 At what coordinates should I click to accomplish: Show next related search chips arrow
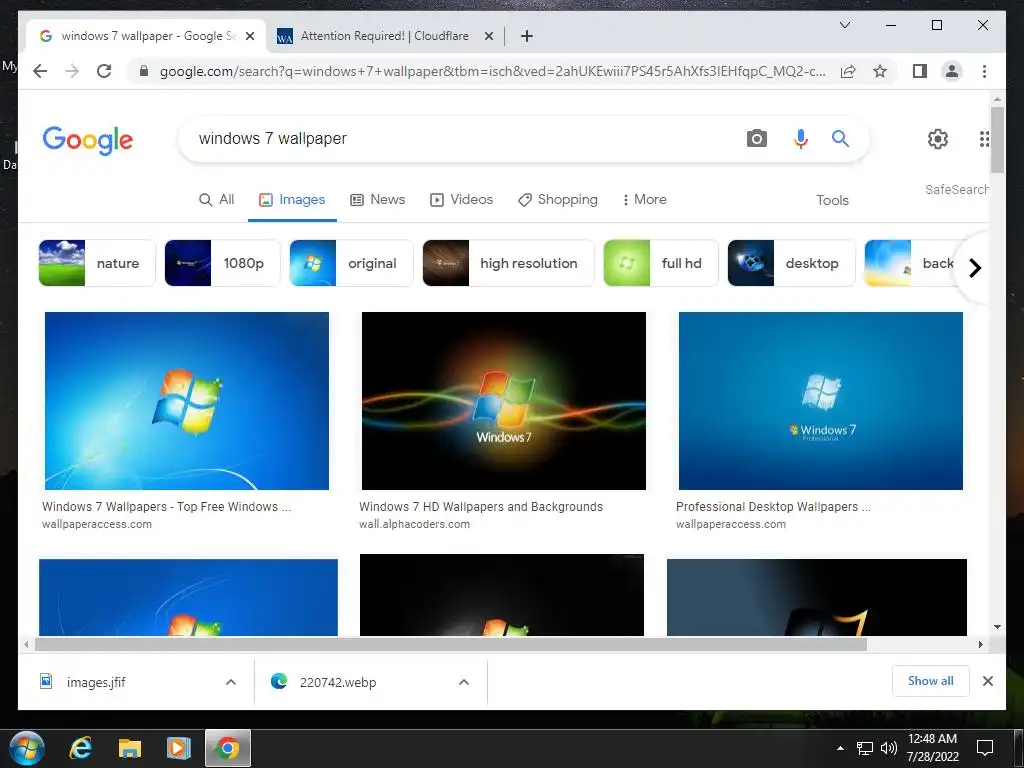tap(974, 268)
